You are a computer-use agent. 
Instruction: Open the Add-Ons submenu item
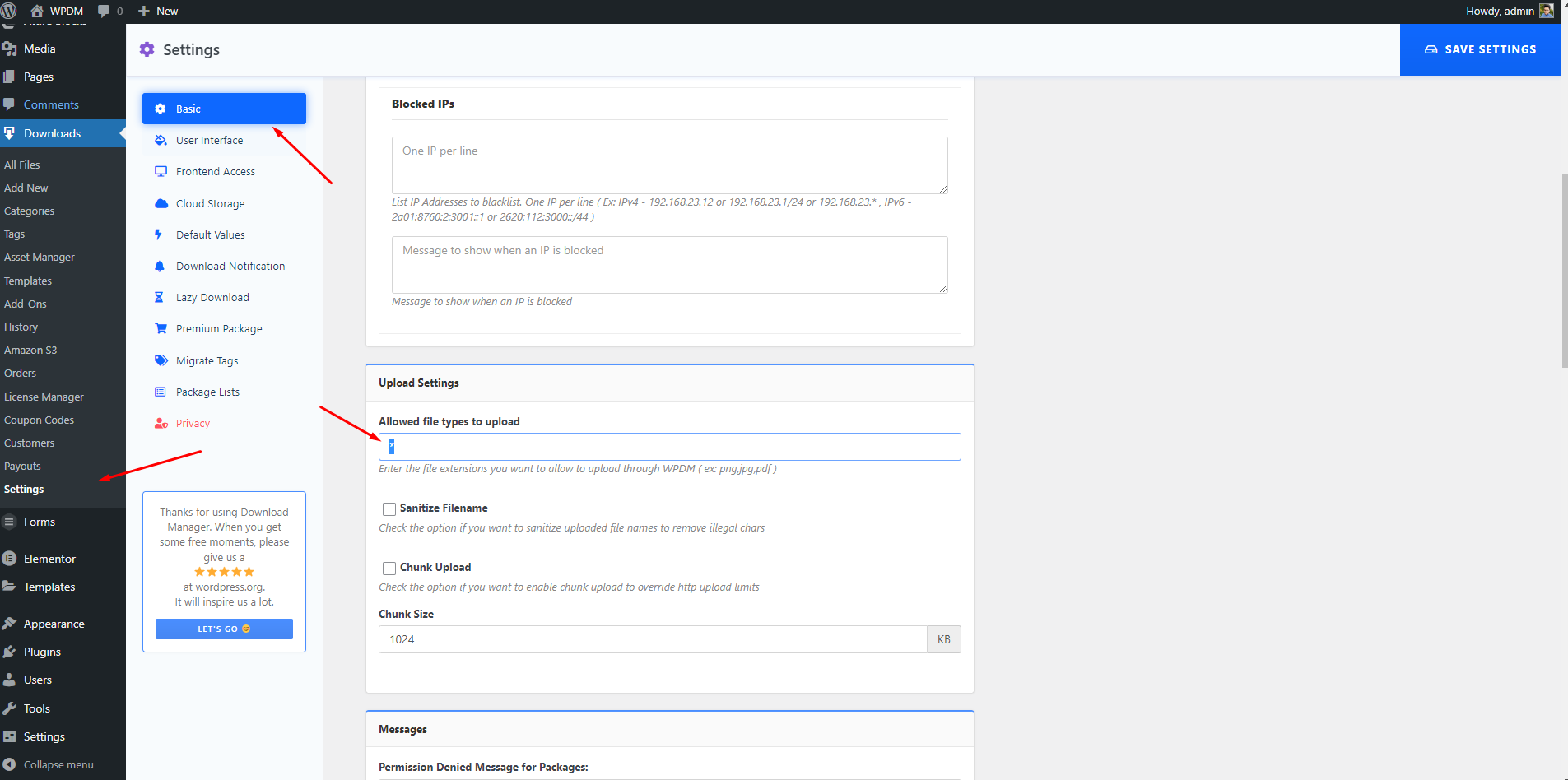click(x=26, y=304)
